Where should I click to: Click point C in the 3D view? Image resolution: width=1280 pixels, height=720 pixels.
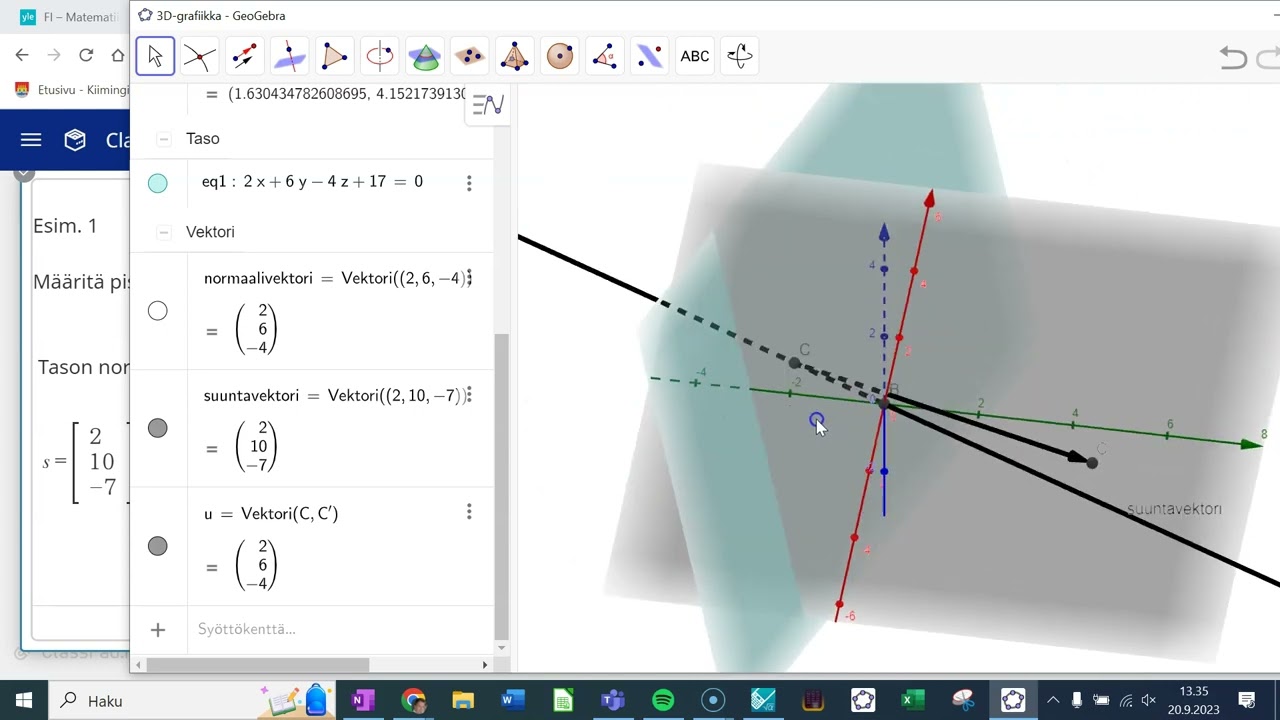(795, 363)
